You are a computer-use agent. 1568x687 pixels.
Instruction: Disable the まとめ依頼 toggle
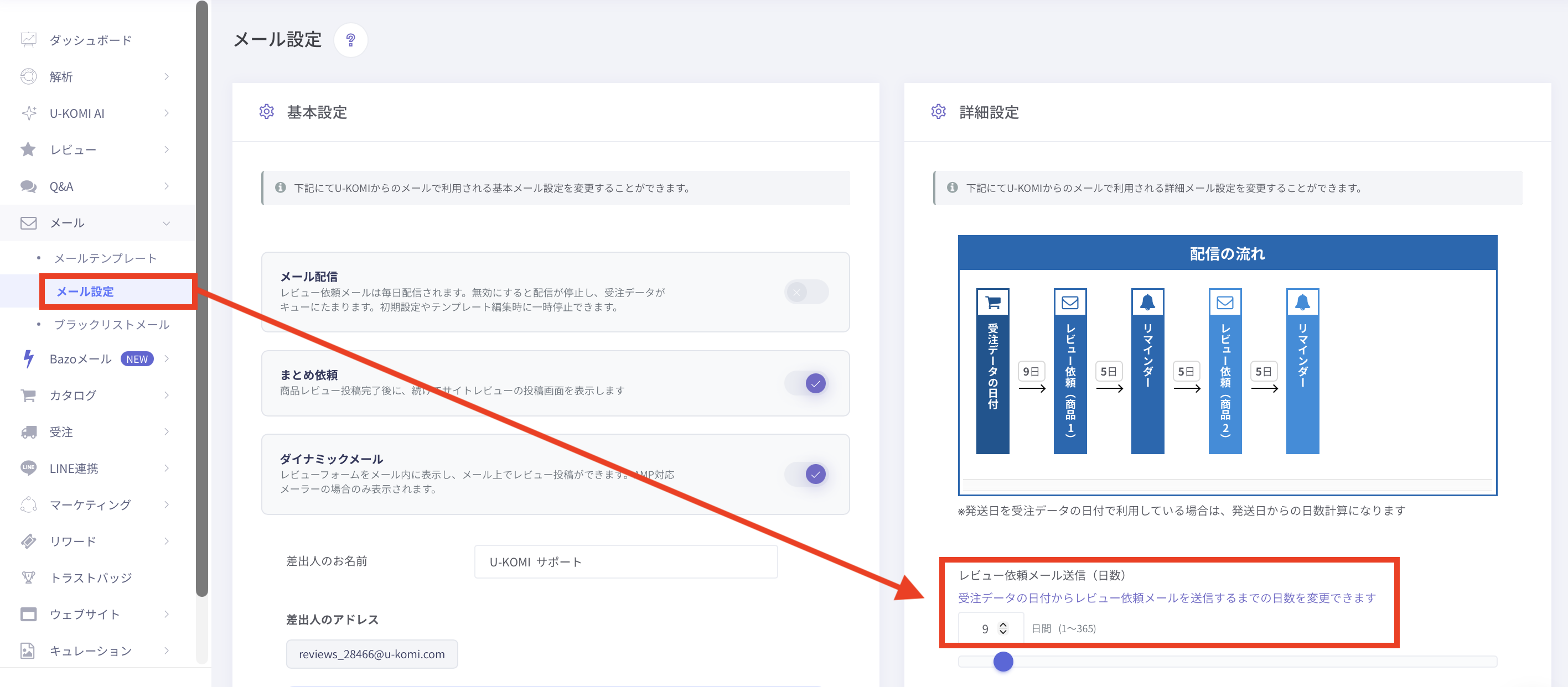point(806,383)
